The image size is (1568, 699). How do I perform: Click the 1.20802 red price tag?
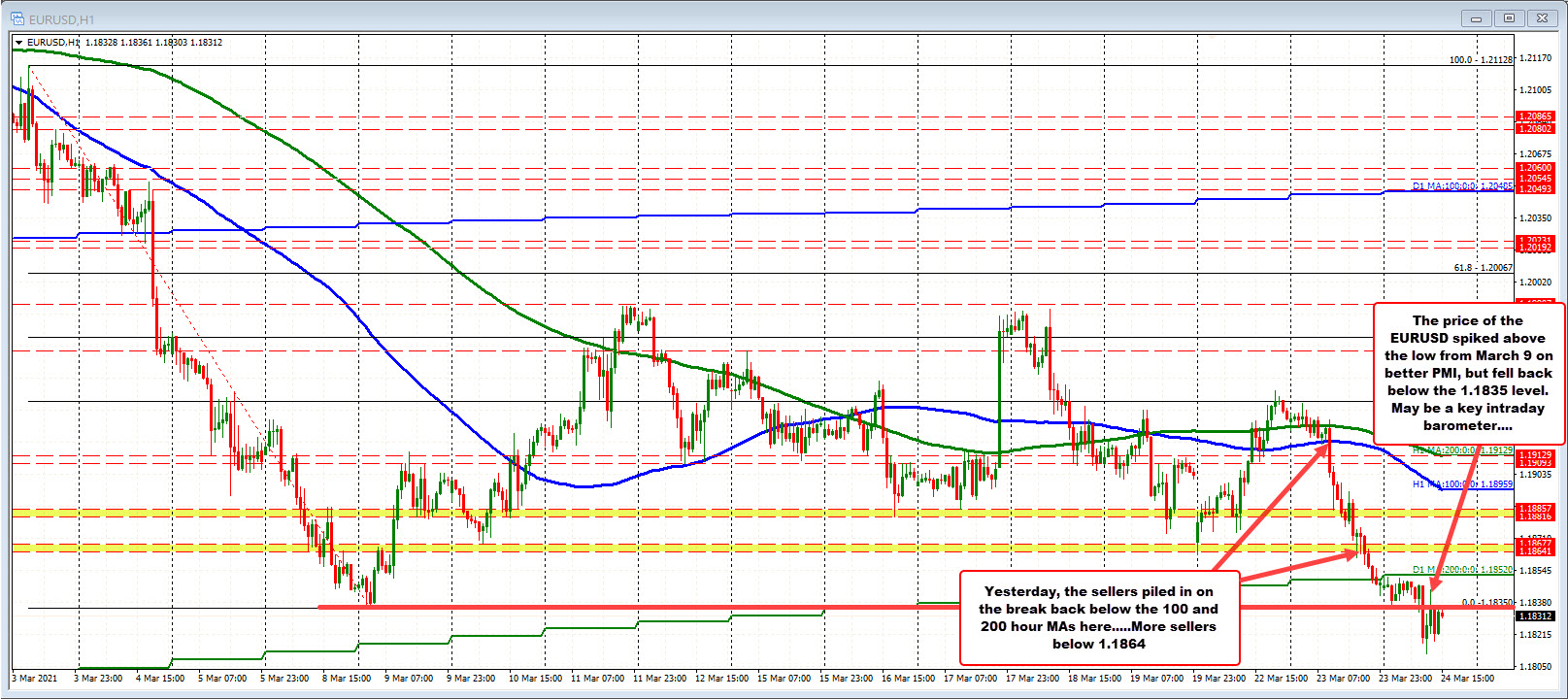click(1535, 128)
